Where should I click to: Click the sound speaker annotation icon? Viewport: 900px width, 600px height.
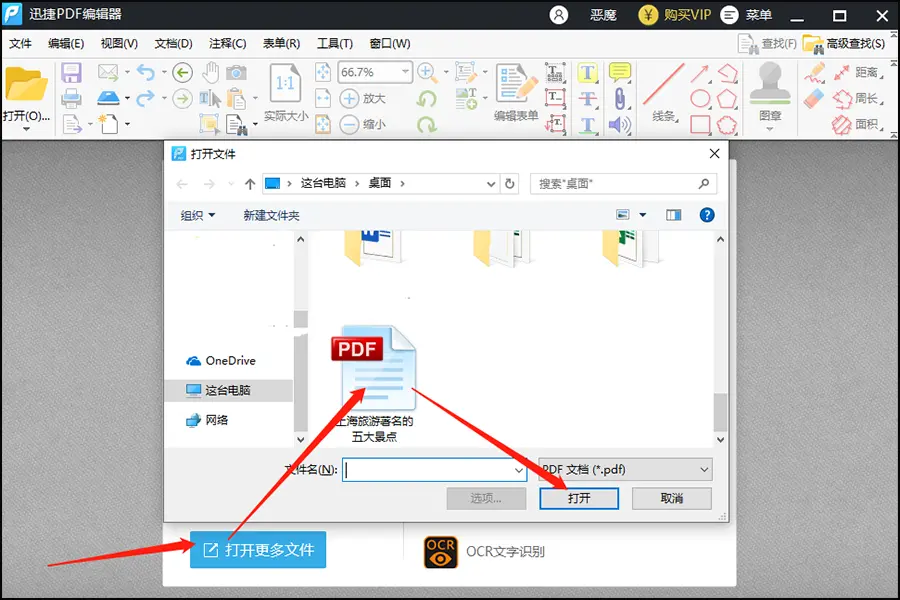(x=620, y=124)
